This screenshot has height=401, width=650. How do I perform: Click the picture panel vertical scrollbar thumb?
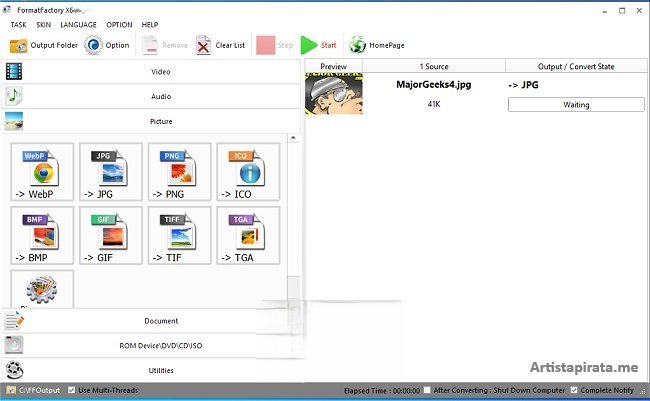click(x=293, y=287)
